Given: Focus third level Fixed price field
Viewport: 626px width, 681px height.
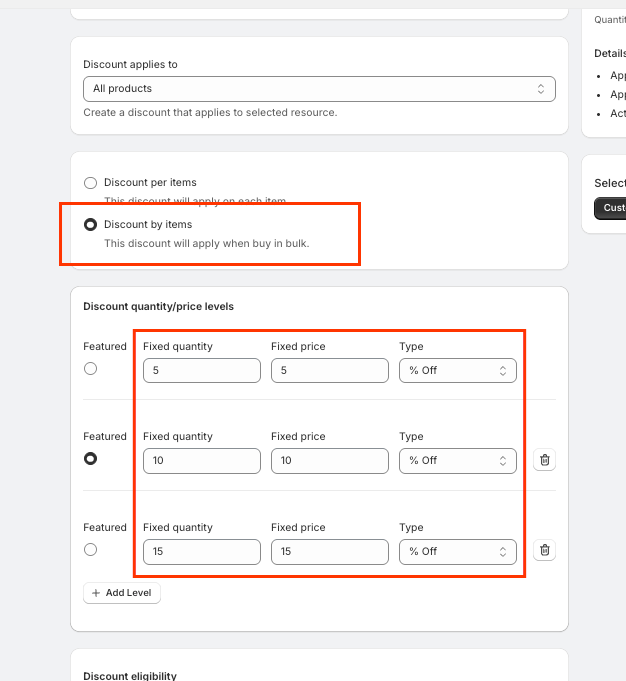Looking at the screenshot, I should 329,551.
